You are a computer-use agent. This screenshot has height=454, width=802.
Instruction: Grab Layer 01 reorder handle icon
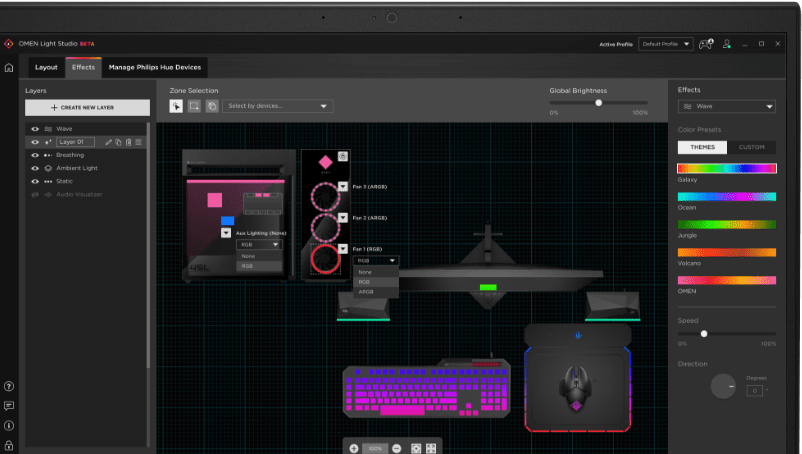138,142
